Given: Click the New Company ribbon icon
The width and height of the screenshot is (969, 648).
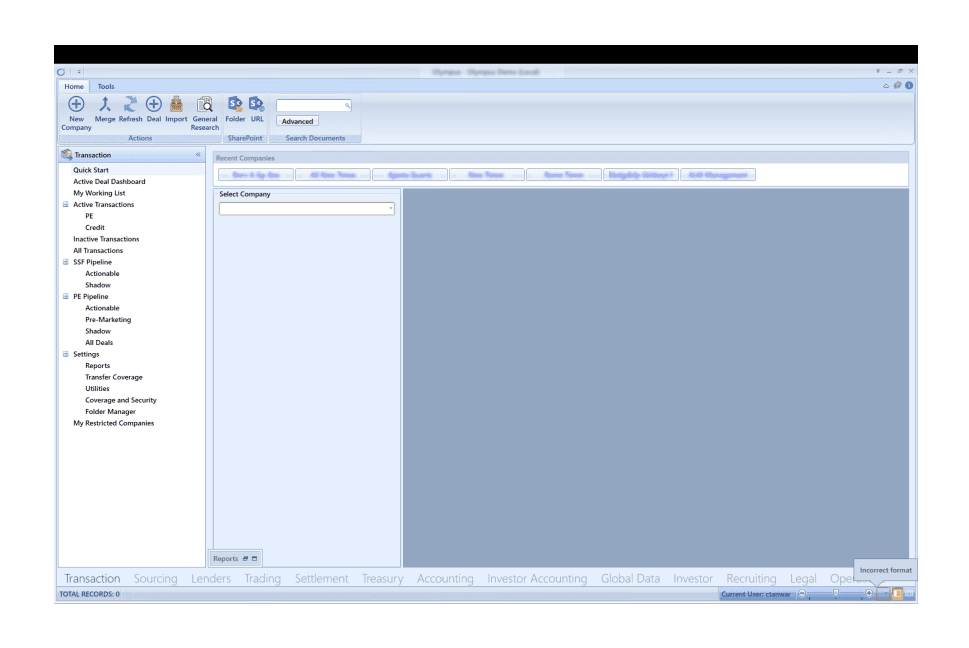Looking at the screenshot, I should click(x=76, y=104).
